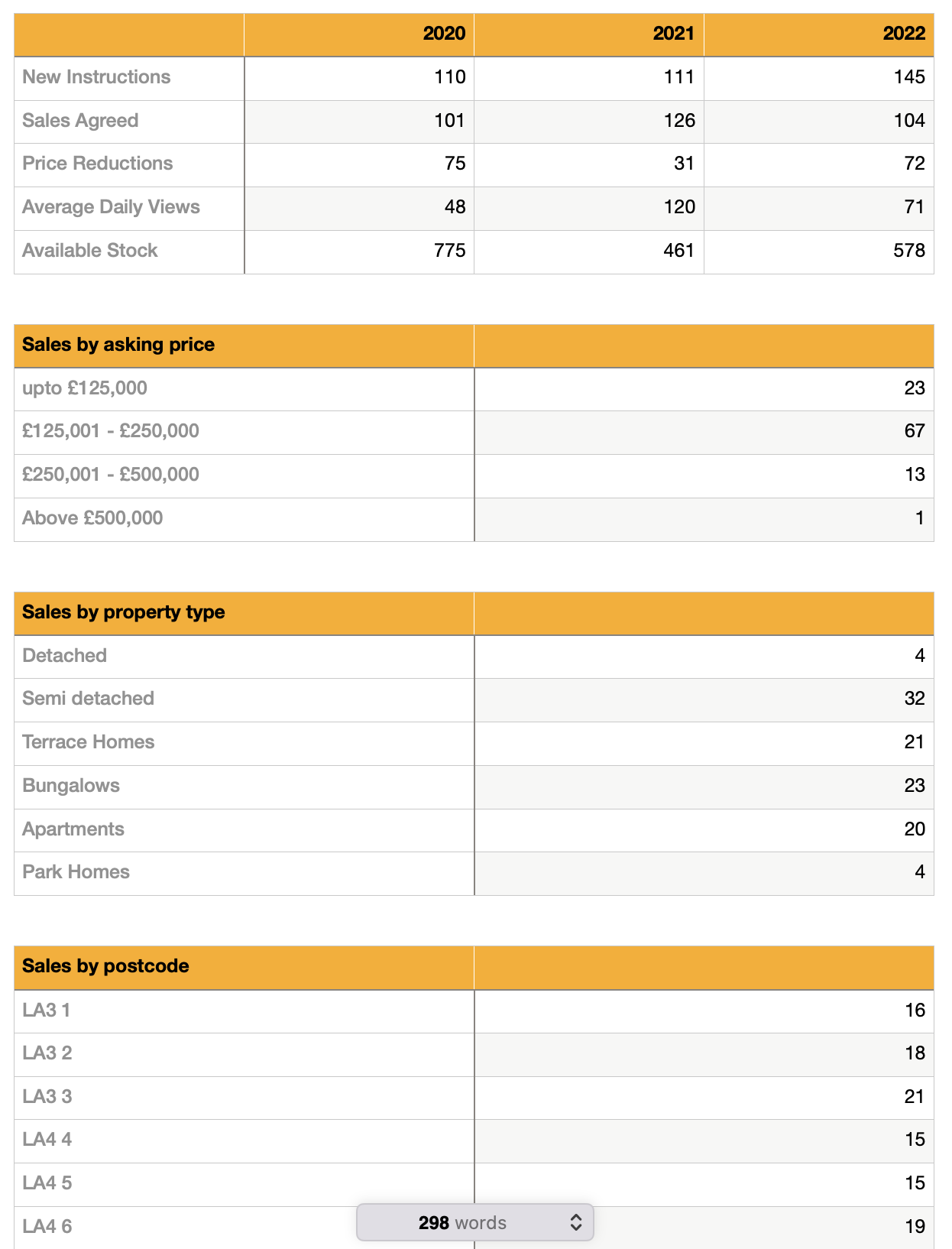This screenshot has width=952, height=1249.
Task: Select the Sales Agreed 2021 value 126
Action: point(679,121)
